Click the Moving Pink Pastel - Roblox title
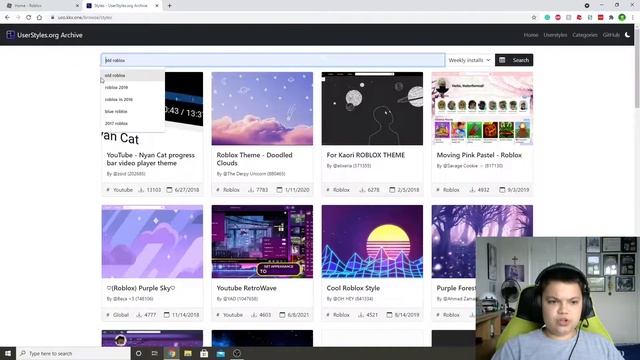Image resolution: width=640 pixels, height=360 pixels. (x=479, y=155)
